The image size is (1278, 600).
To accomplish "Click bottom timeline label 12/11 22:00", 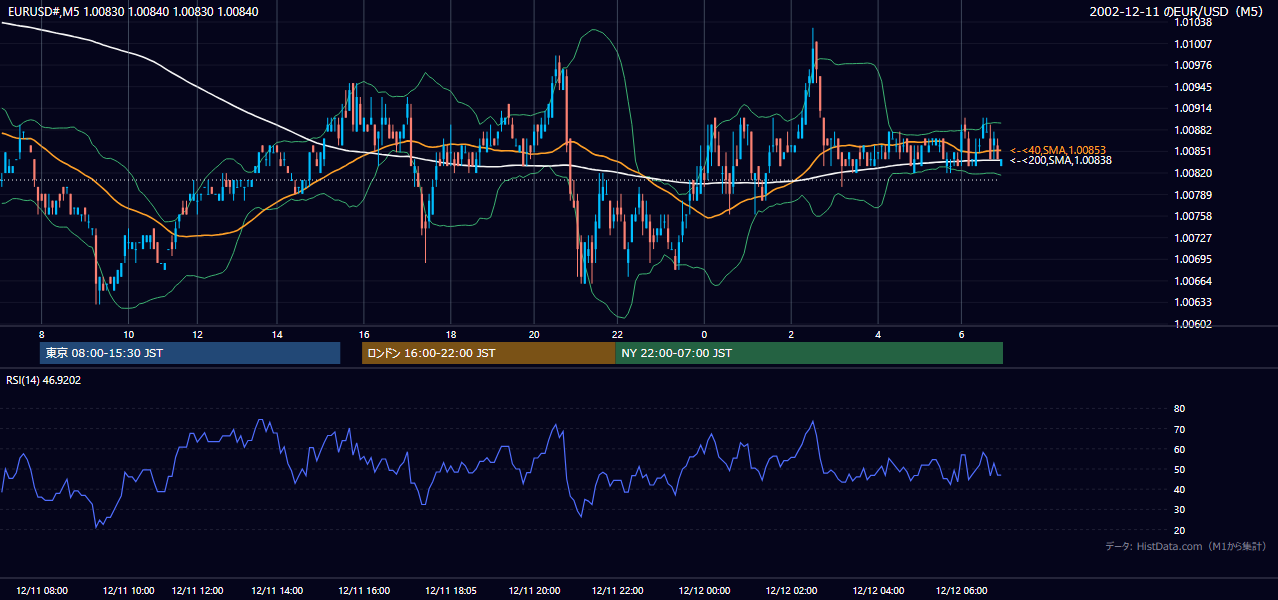I will coord(619,591).
